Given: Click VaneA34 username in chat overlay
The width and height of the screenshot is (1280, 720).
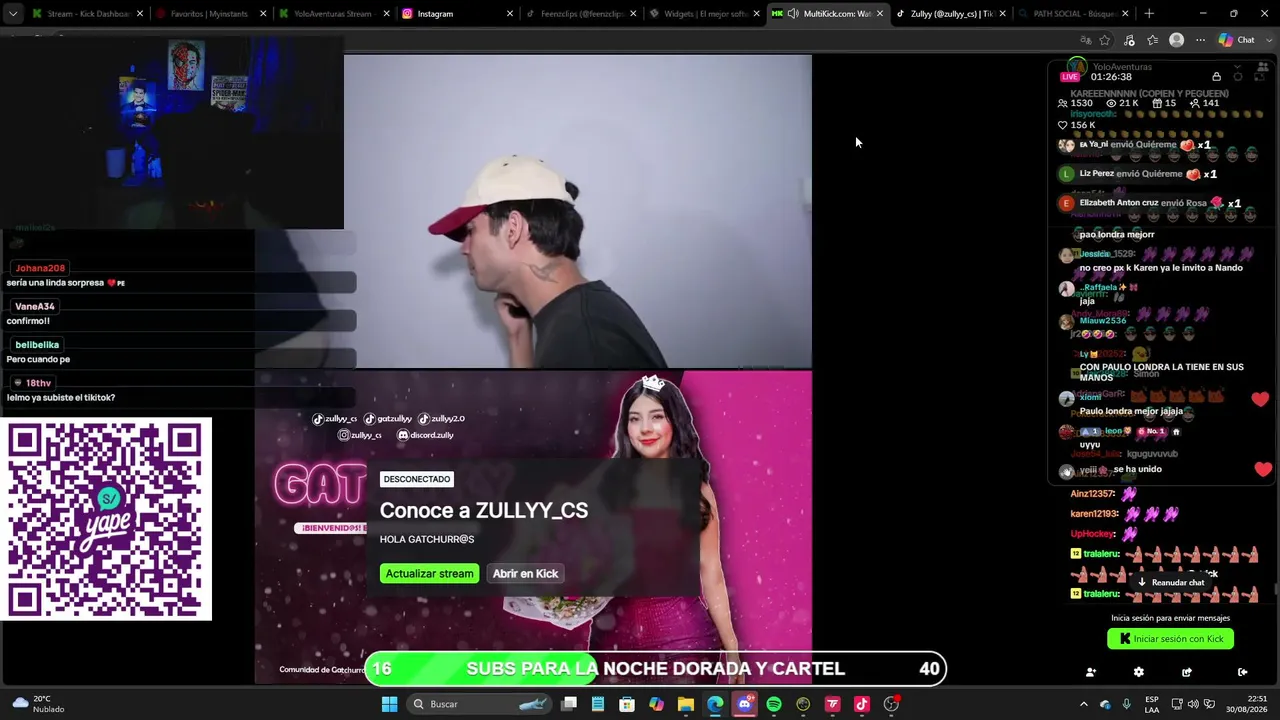Looking at the screenshot, I should coord(35,306).
